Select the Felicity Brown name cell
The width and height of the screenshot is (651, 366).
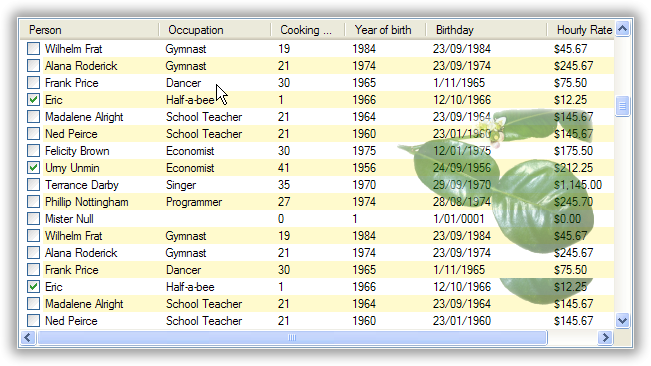pos(77,151)
